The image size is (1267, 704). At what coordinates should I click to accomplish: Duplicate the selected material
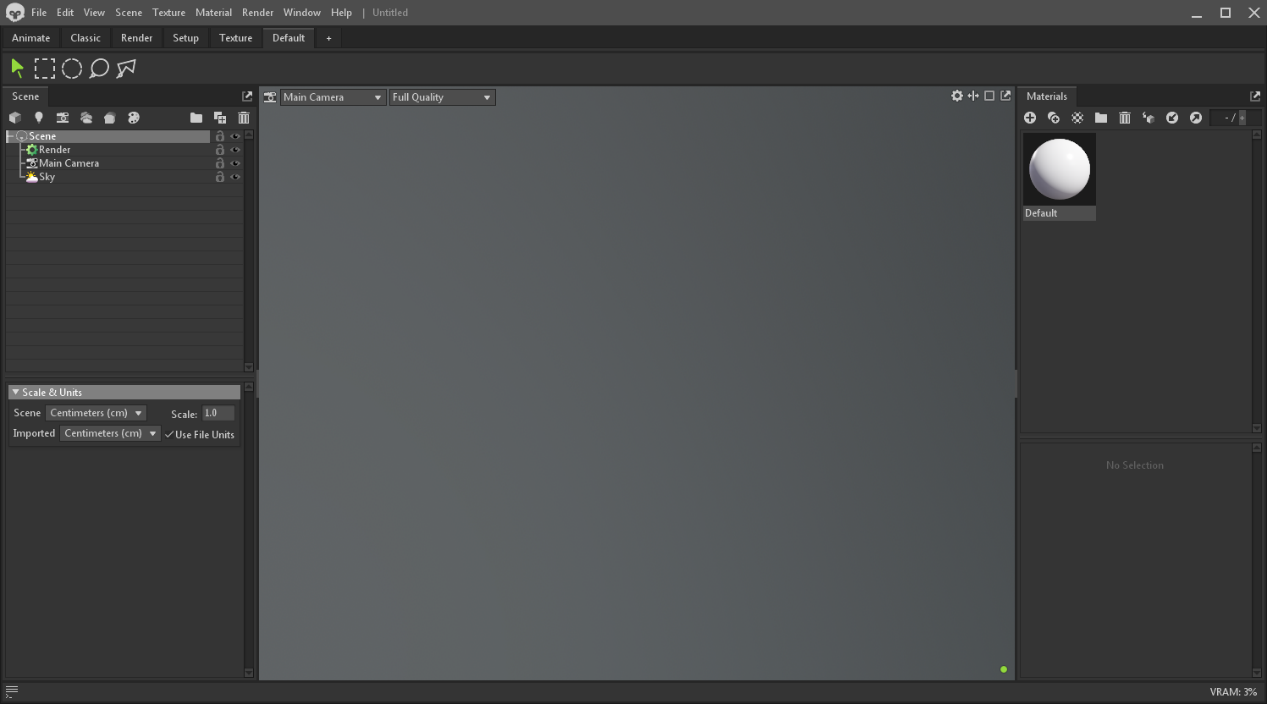[x=1053, y=118]
